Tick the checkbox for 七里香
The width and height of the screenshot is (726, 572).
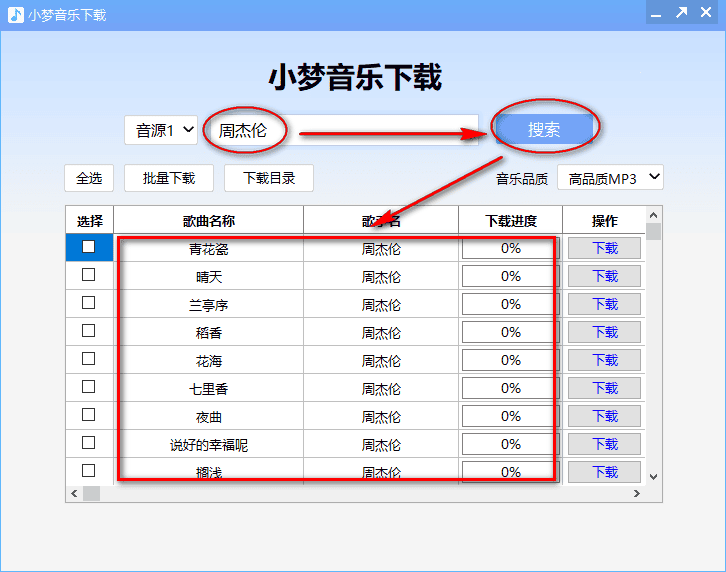(x=88, y=387)
